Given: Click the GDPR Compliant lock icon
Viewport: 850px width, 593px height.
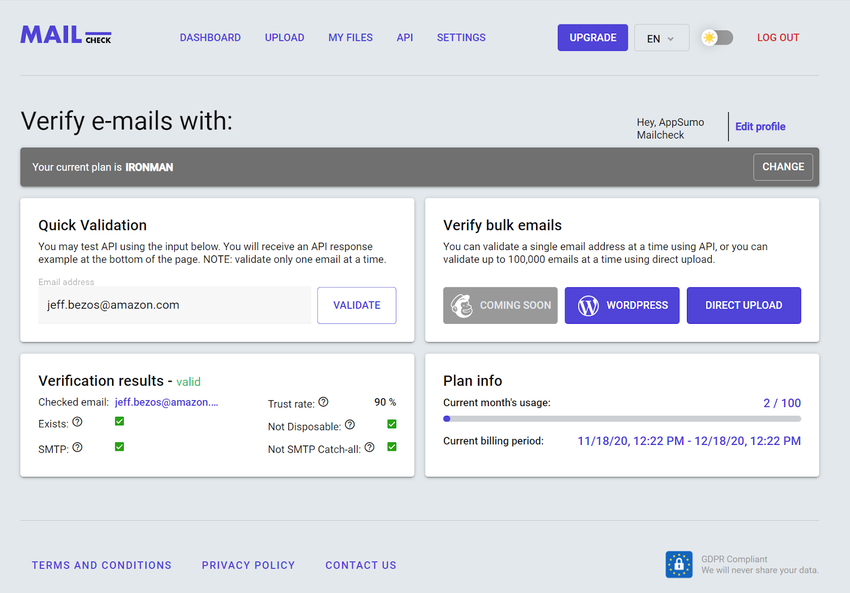Looking at the screenshot, I should 679,564.
